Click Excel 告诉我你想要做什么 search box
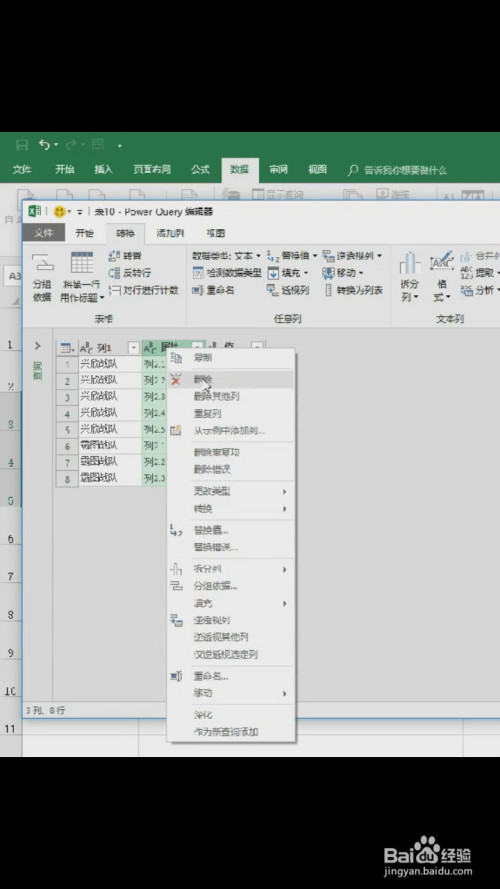The image size is (500, 889). click(x=398, y=170)
